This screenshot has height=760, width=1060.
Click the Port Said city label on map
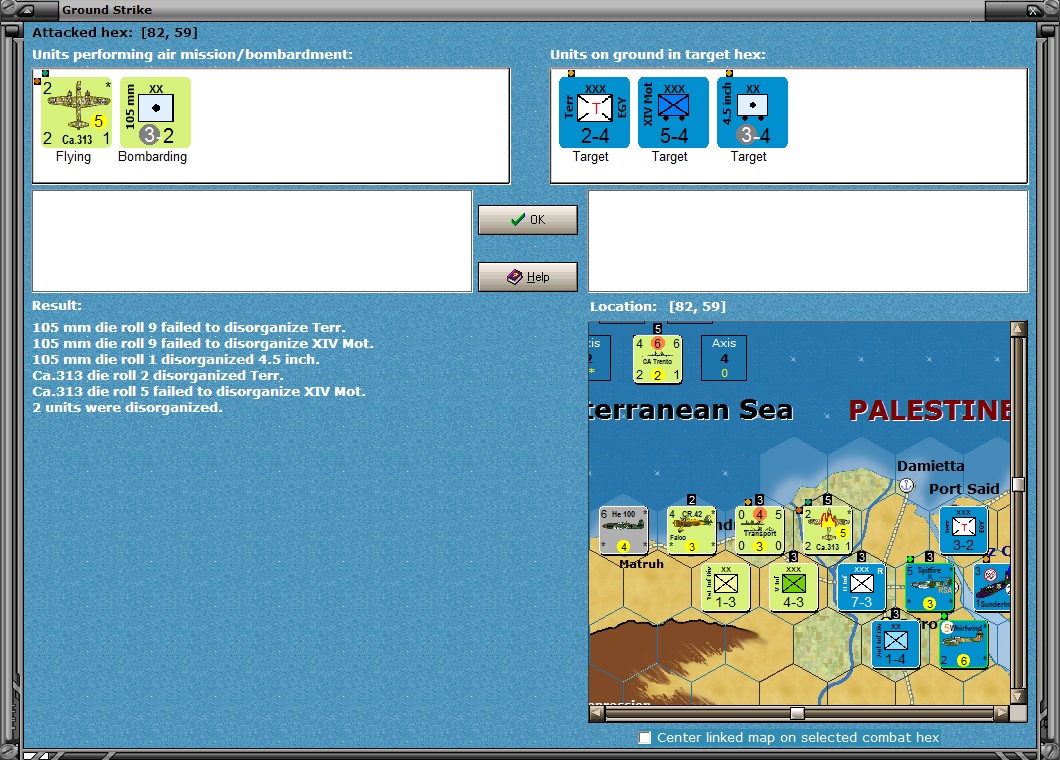point(964,489)
